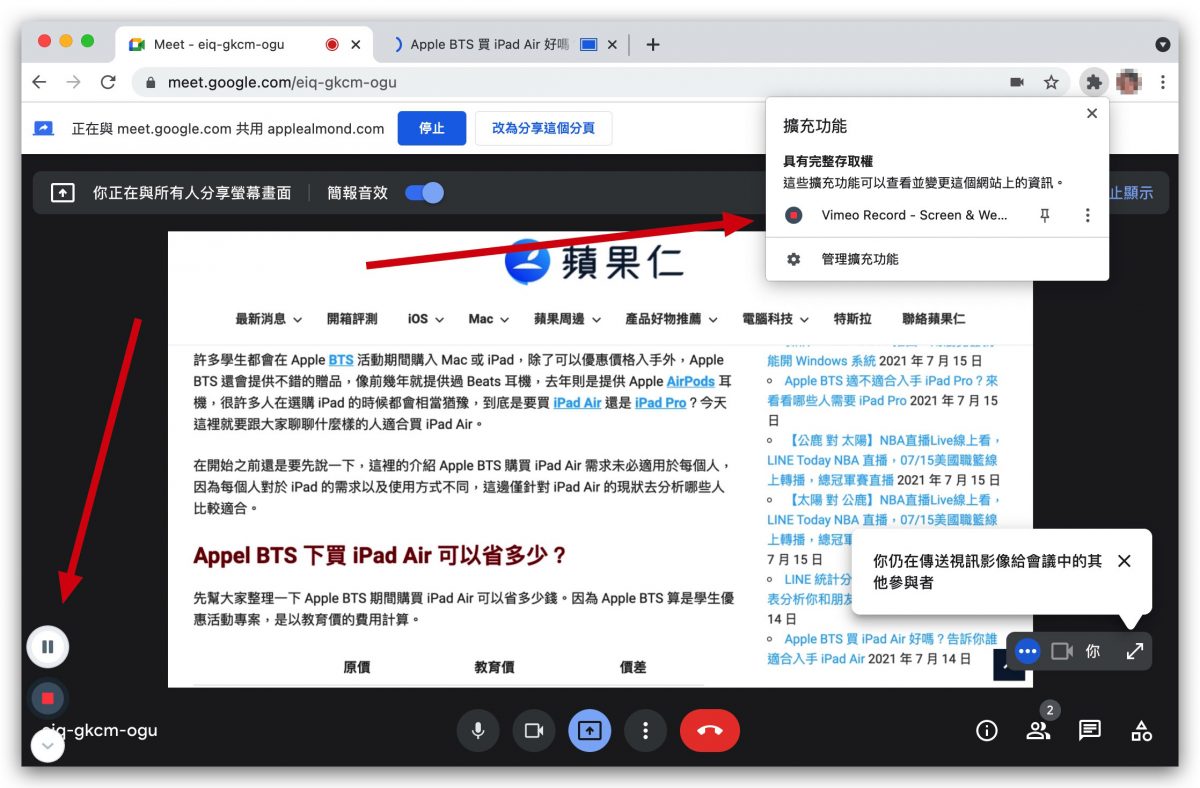Open sidebar link 【公鹿 對 太陽】NBA直播
This screenshot has height=788, width=1200.
[x=884, y=460]
